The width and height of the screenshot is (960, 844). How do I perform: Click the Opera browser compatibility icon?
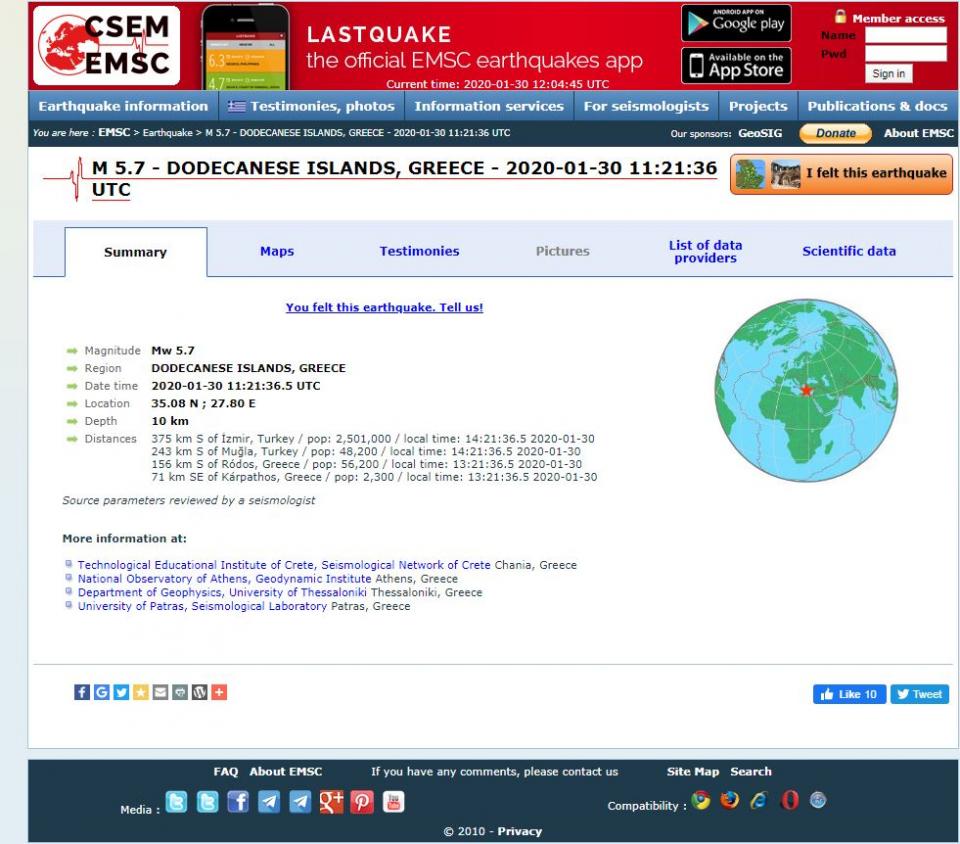(x=791, y=799)
